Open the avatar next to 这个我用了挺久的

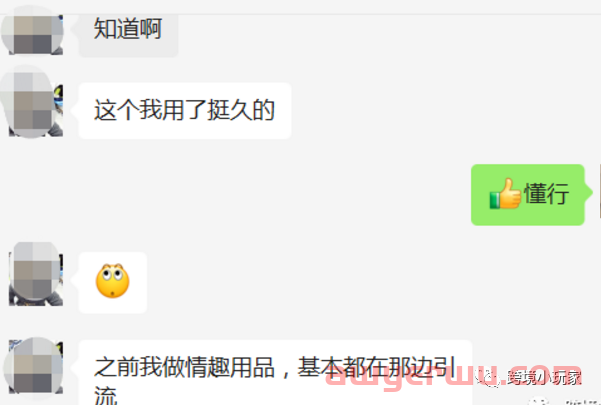click(33, 104)
